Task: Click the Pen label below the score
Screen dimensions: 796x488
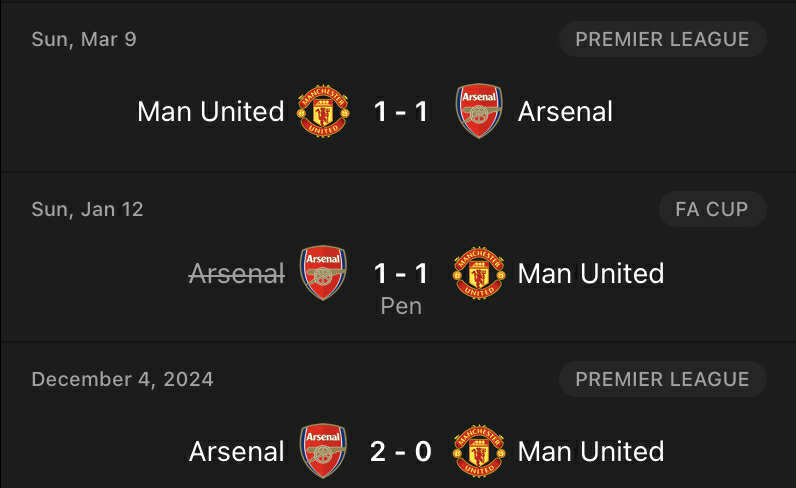Action: click(401, 306)
